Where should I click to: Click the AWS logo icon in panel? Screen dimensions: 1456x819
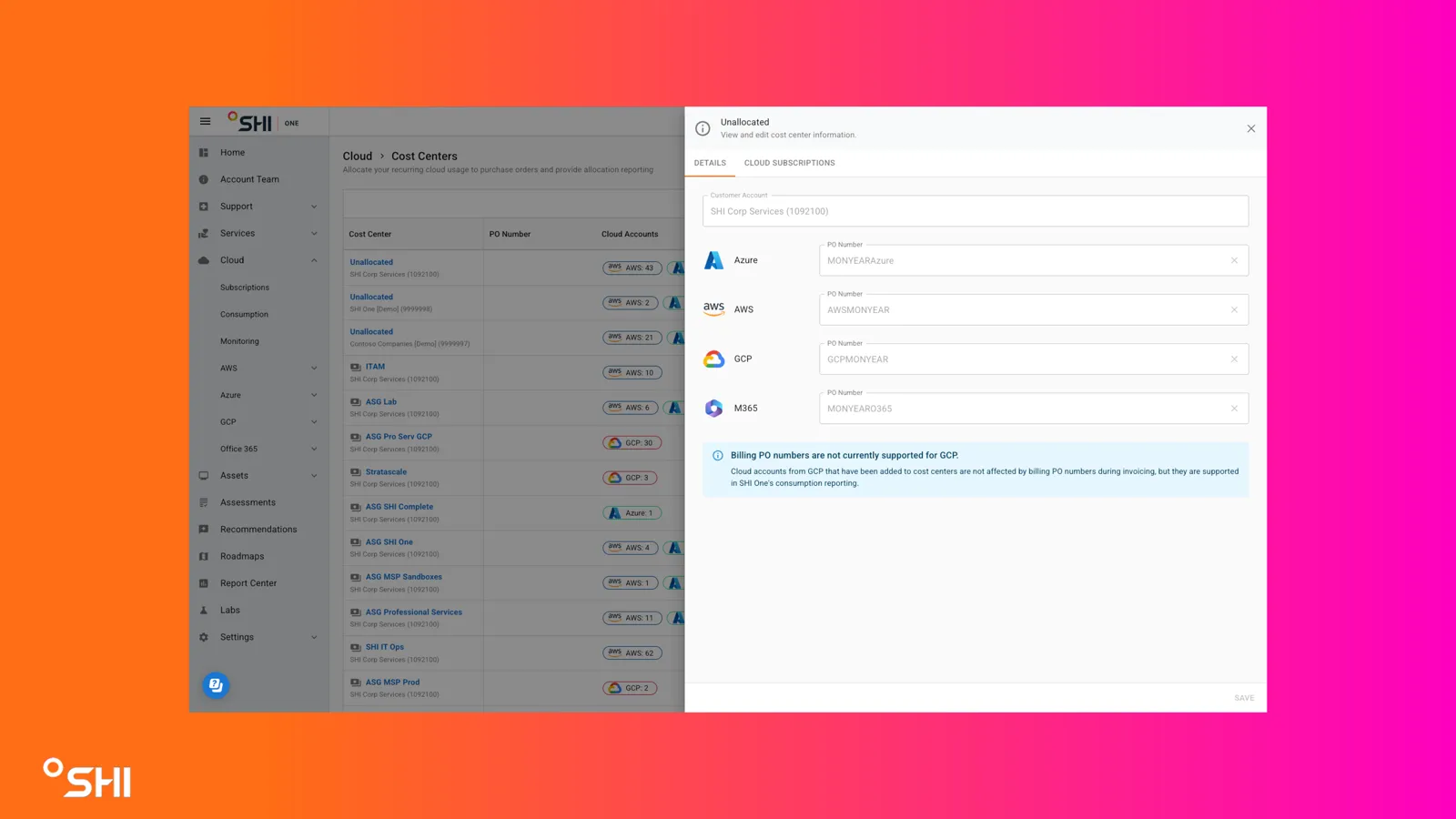[714, 309]
